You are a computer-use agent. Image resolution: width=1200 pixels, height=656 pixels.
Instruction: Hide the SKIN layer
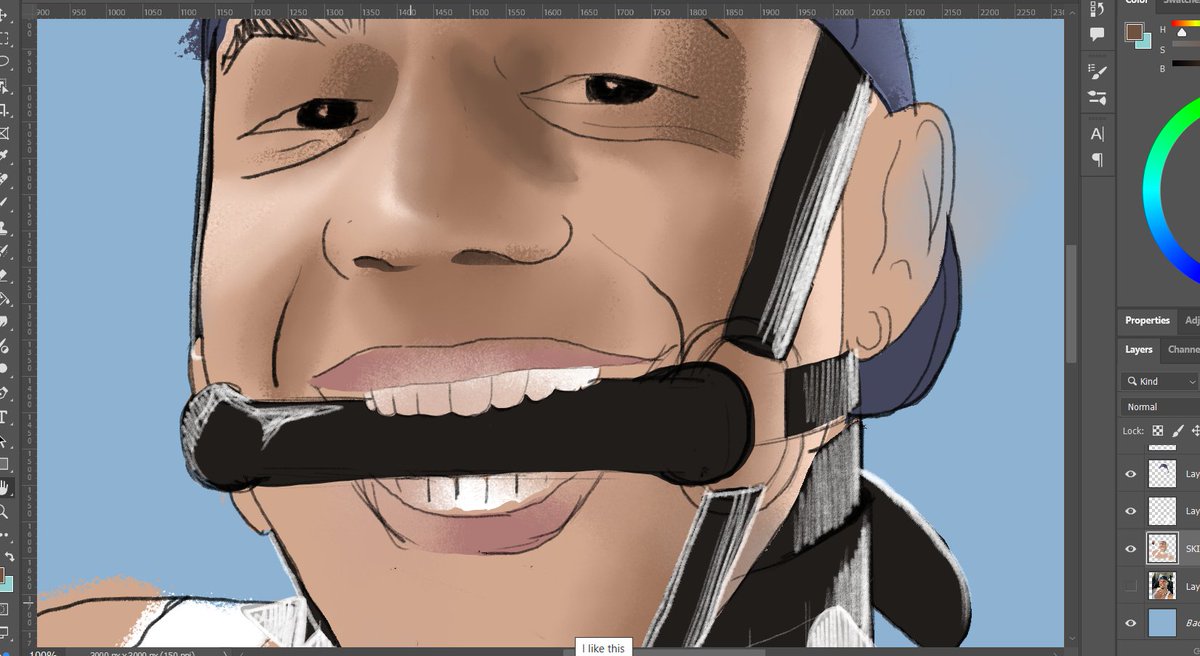(1130, 548)
